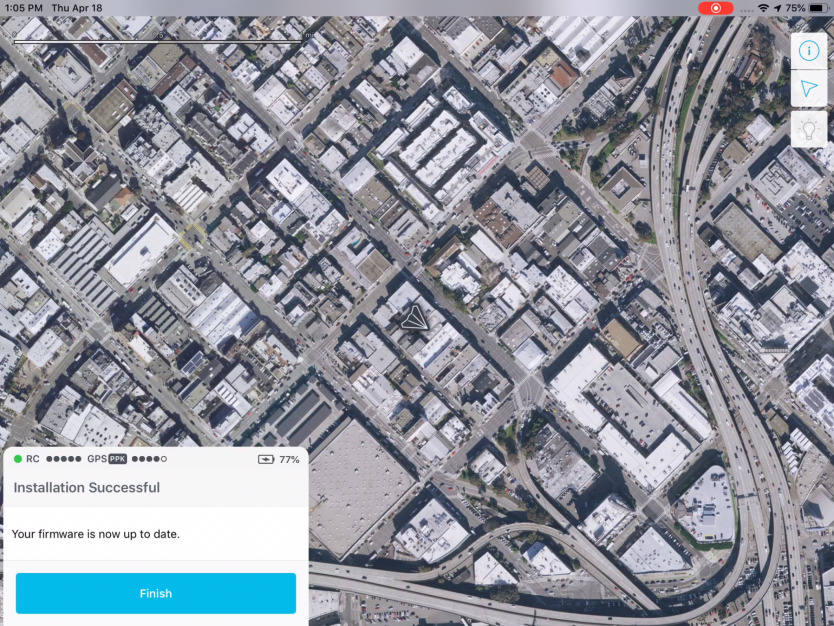Screen dimensions: 834x626
Task: Tap the Finish button
Action: [156, 593]
